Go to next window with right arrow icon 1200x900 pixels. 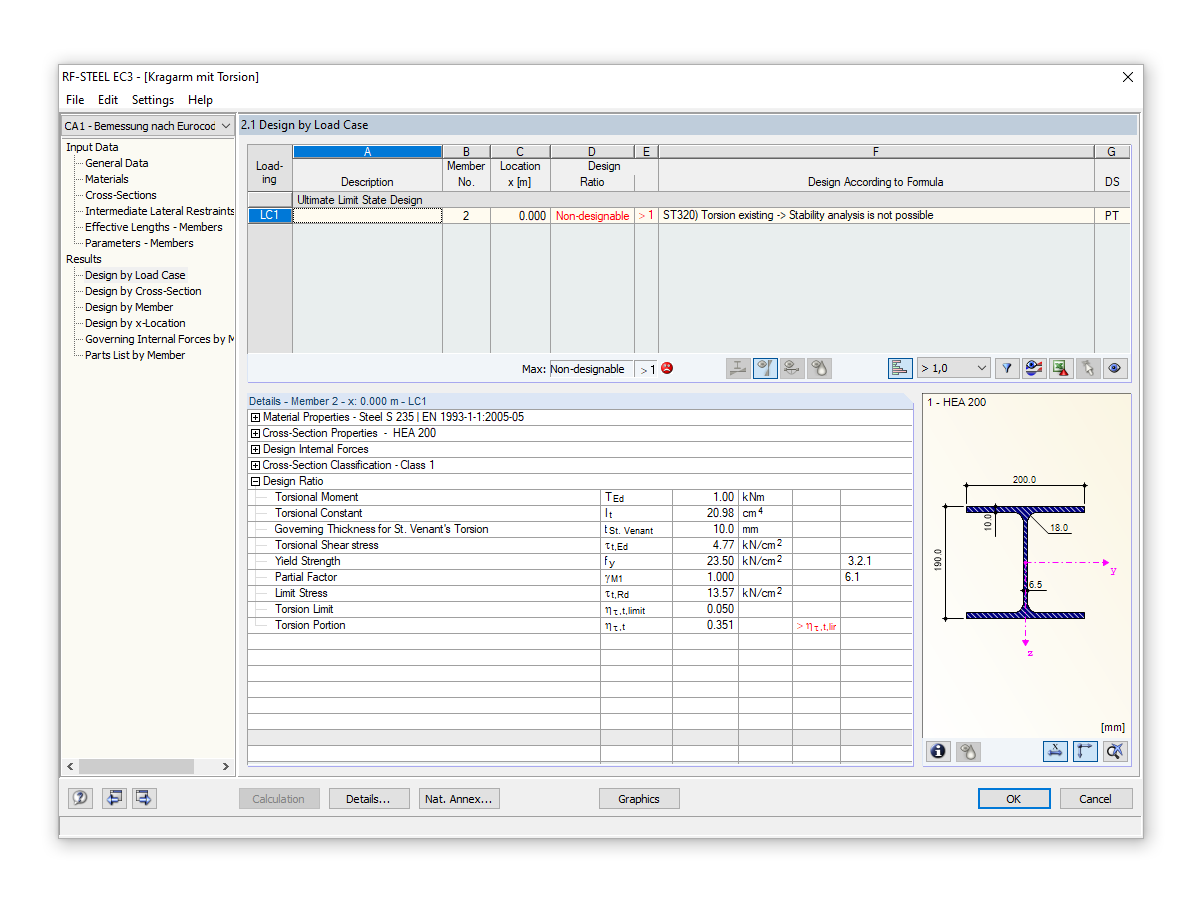[x=145, y=798]
